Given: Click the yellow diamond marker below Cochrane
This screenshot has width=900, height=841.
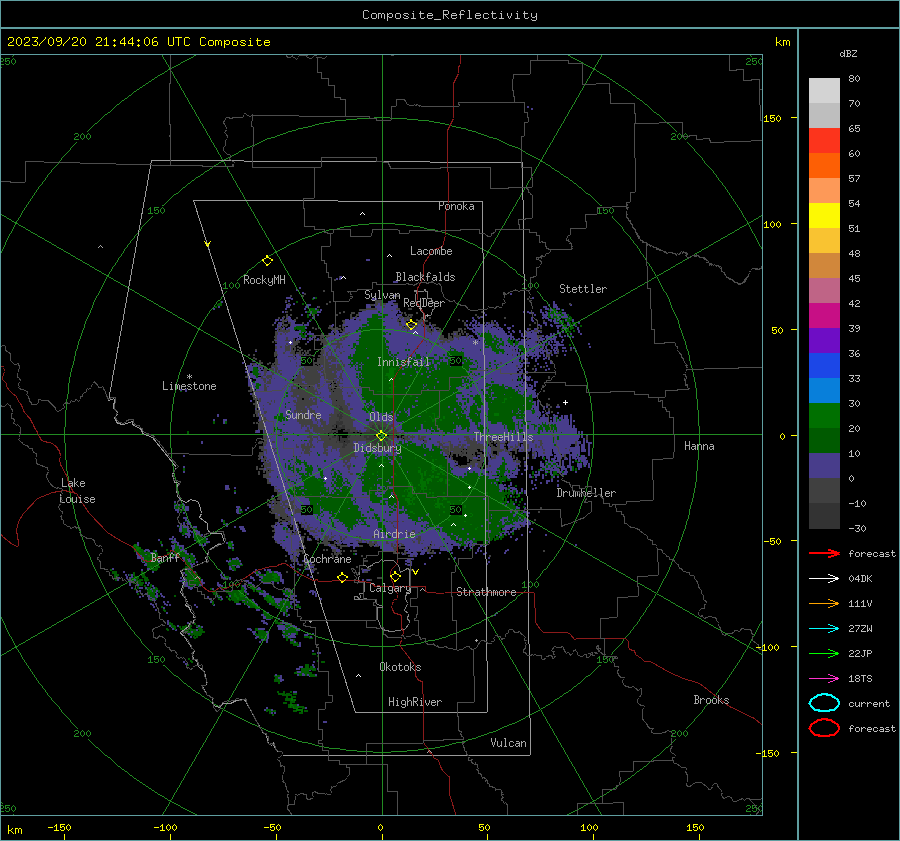Looking at the screenshot, I should click(343, 577).
